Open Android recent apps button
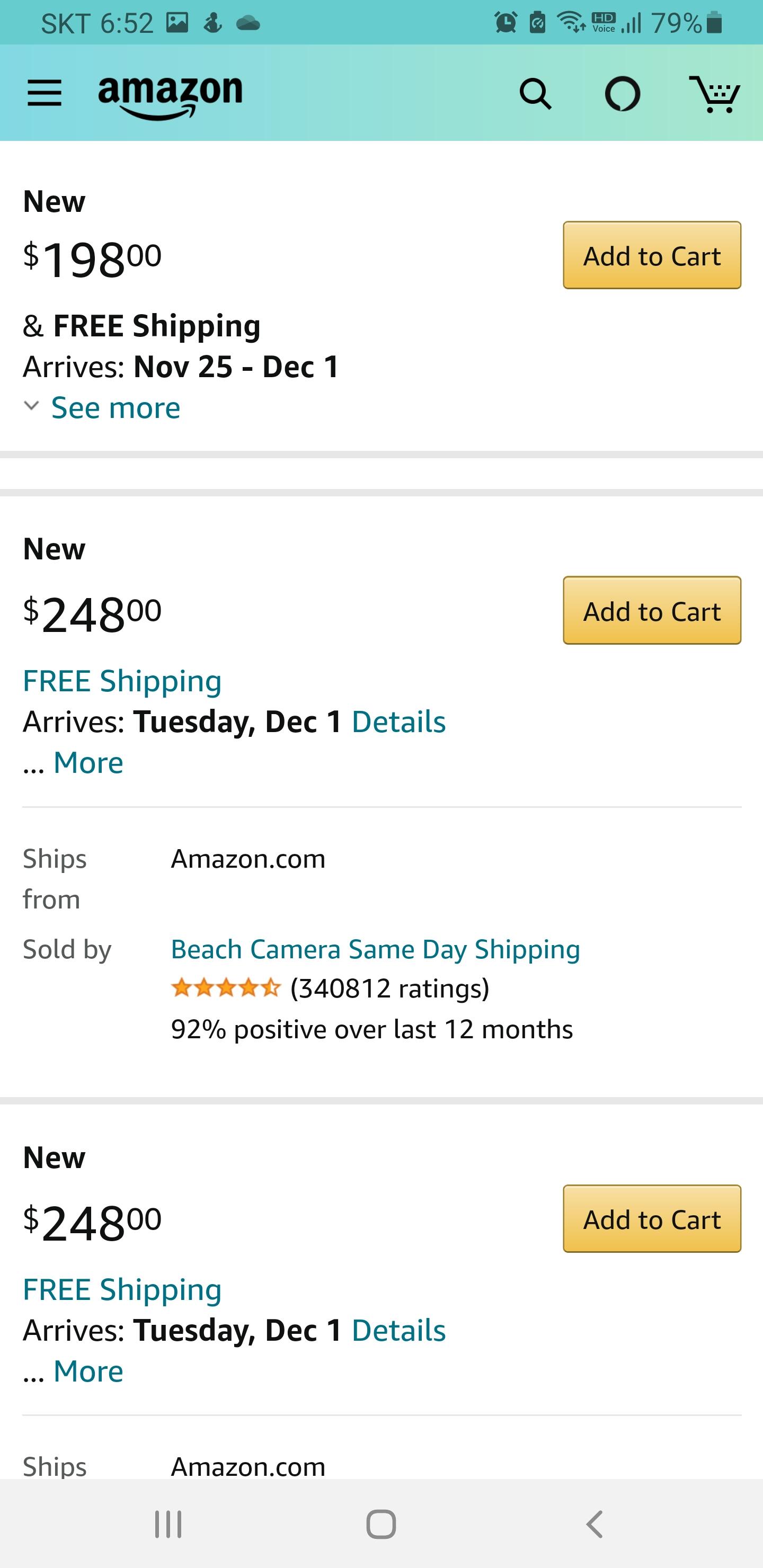The height and width of the screenshot is (1568, 763). coord(168,1524)
